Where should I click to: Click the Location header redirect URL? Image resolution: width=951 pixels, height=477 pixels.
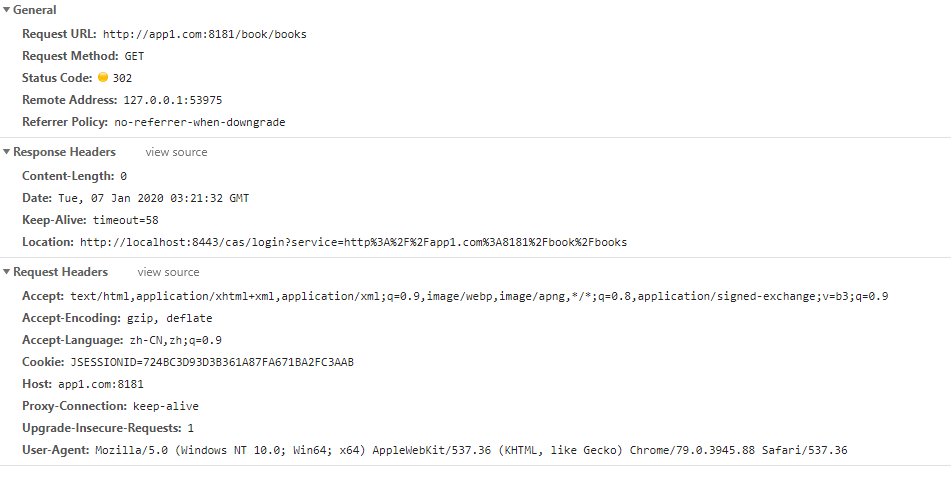353,242
